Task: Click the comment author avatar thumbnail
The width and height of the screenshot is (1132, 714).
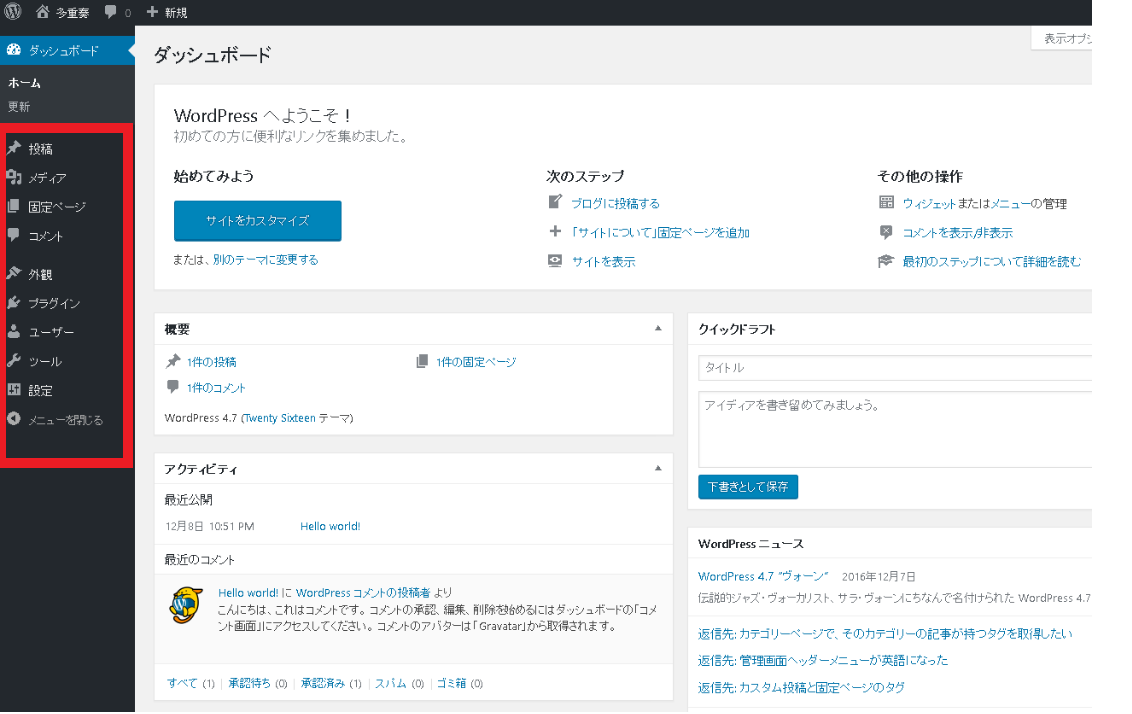Action: point(186,605)
